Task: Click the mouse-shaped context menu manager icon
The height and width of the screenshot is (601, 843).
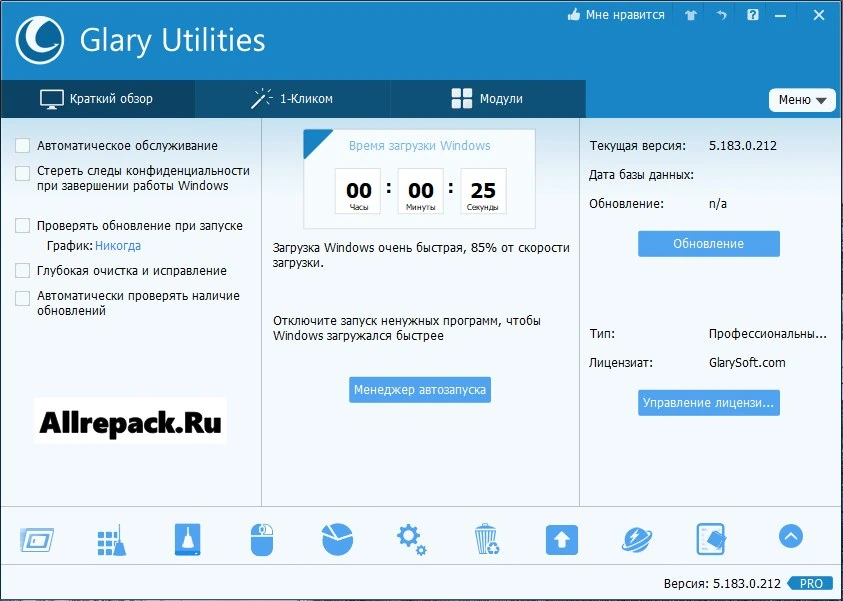Action: click(x=262, y=540)
